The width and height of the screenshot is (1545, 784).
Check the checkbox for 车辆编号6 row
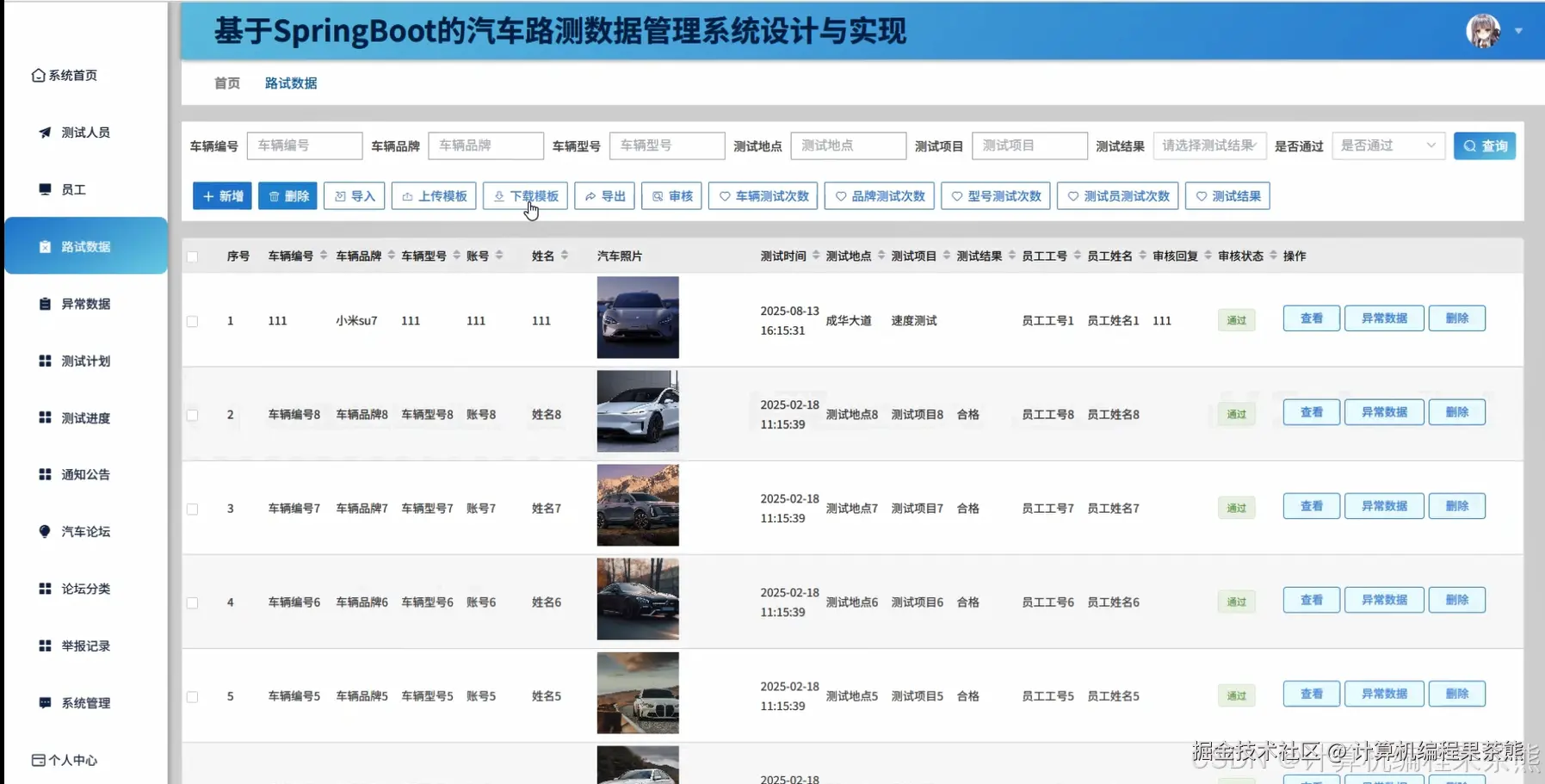pyautogui.click(x=192, y=602)
